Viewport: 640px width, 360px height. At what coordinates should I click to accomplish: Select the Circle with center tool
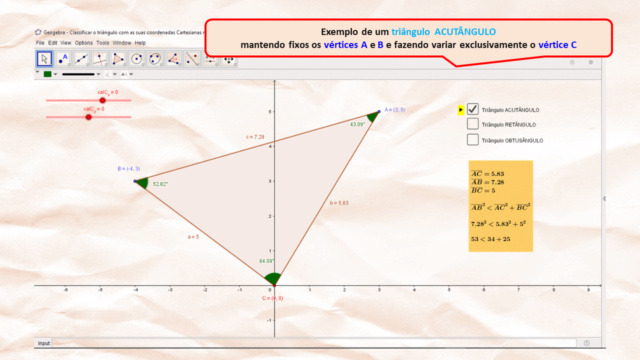click(x=137, y=59)
